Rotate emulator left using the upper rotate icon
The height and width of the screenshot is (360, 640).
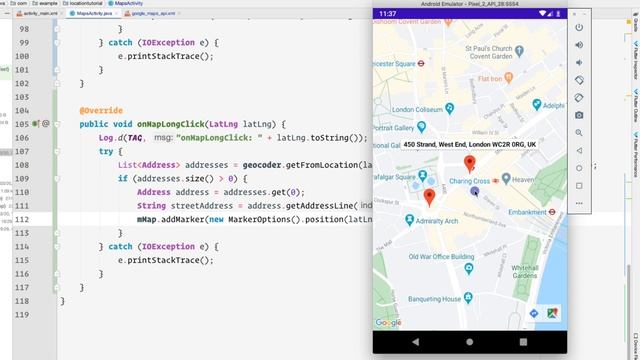(579, 80)
